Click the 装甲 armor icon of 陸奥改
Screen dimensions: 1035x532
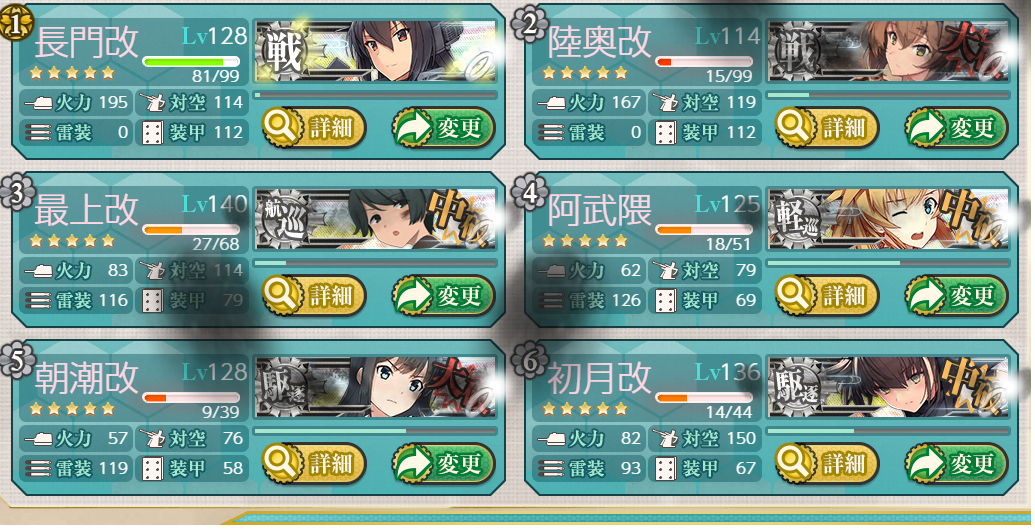(x=665, y=133)
